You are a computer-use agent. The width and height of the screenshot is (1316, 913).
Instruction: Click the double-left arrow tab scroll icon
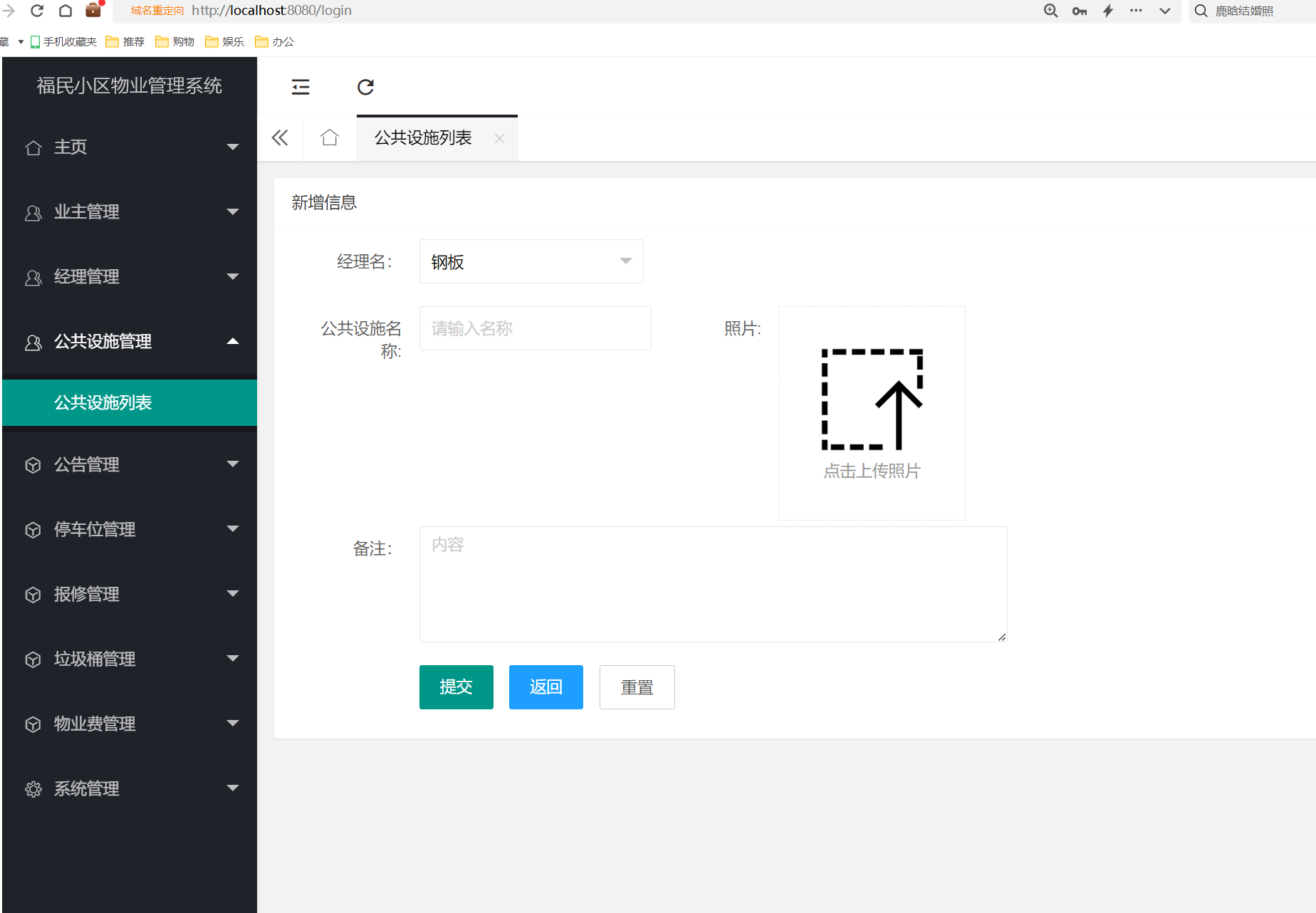click(280, 137)
